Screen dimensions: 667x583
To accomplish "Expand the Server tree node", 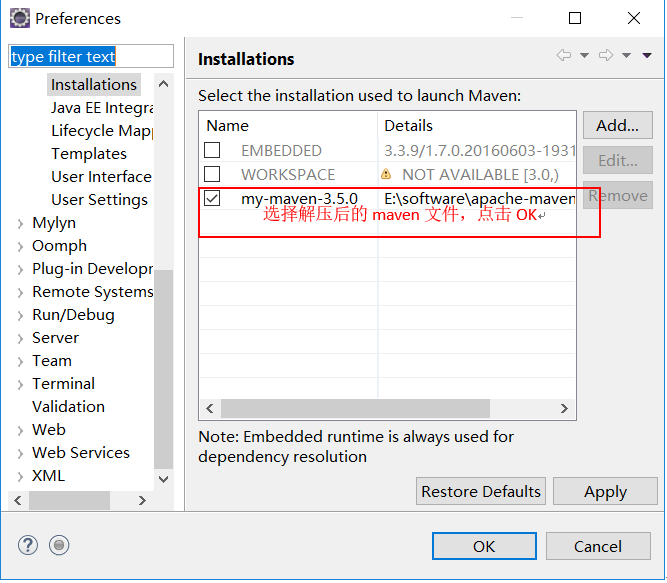I will coord(20,338).
